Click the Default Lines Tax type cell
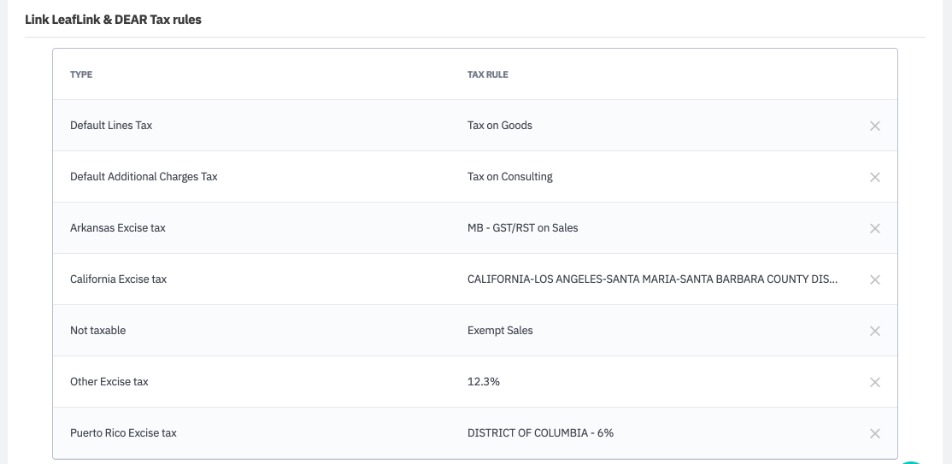The width and height of the screenshot is (952, 464). coord(111,126)
